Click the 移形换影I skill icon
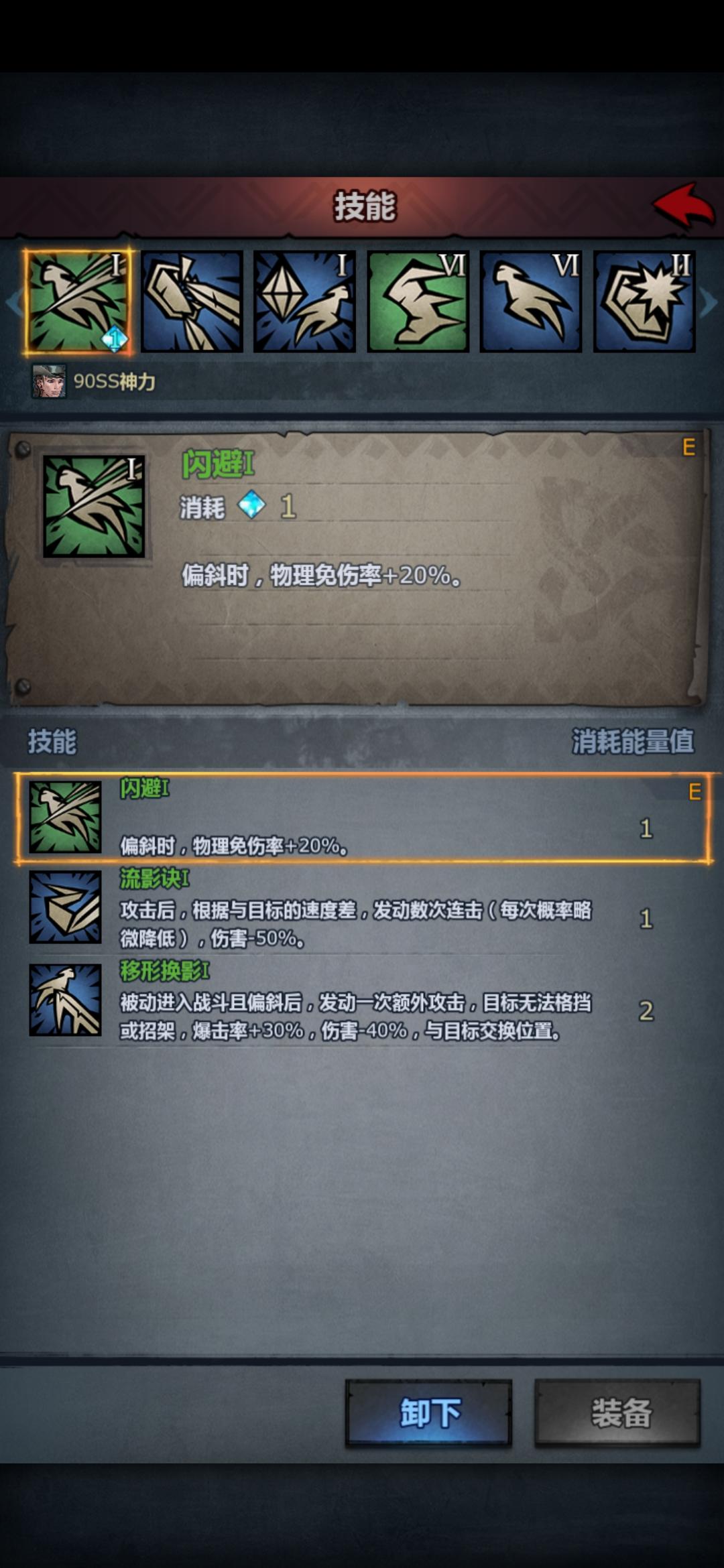This screenshot has height=1568, width=724. point(65,1000)
